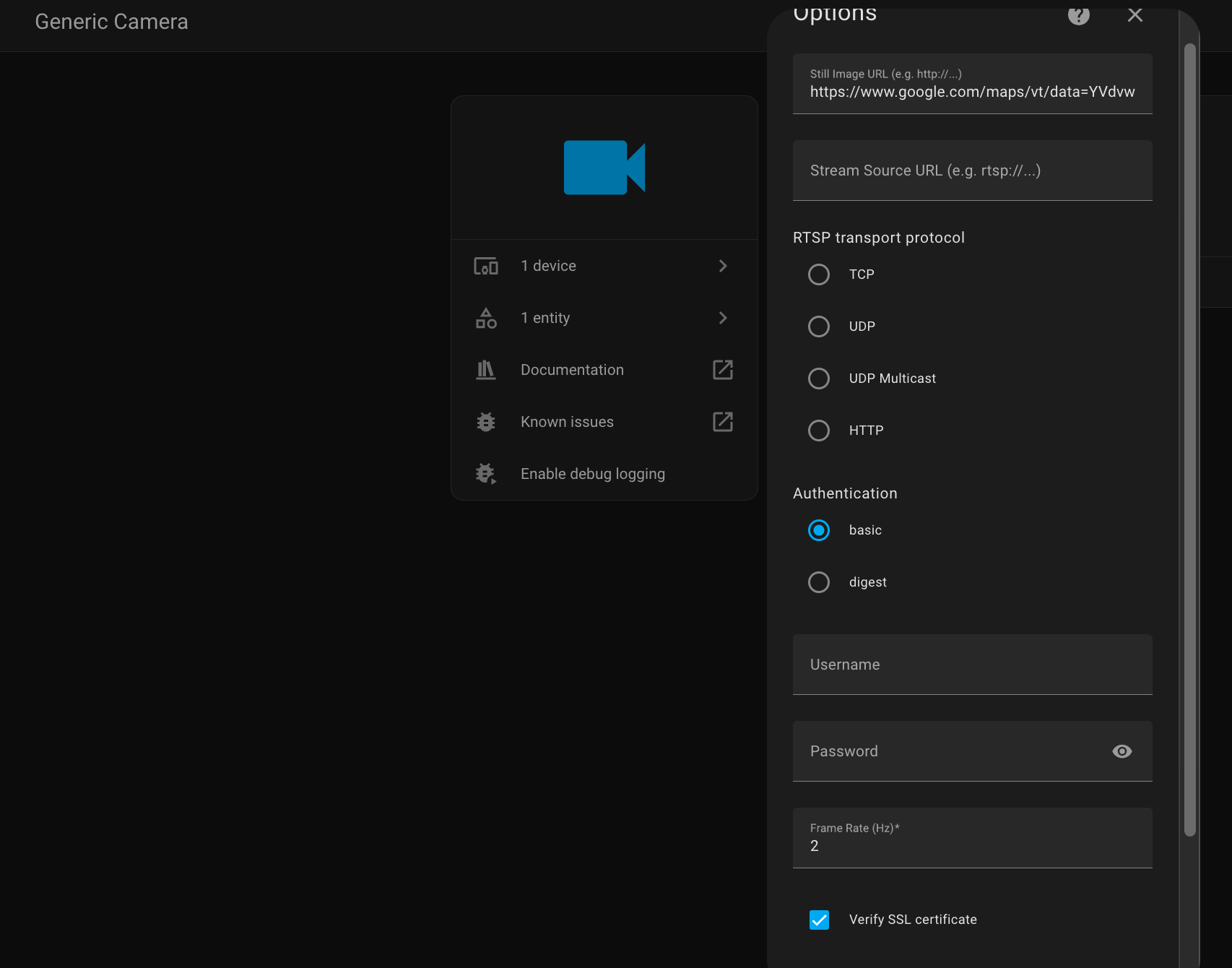Open the help icon in Options header

(x=1078, y=15)
